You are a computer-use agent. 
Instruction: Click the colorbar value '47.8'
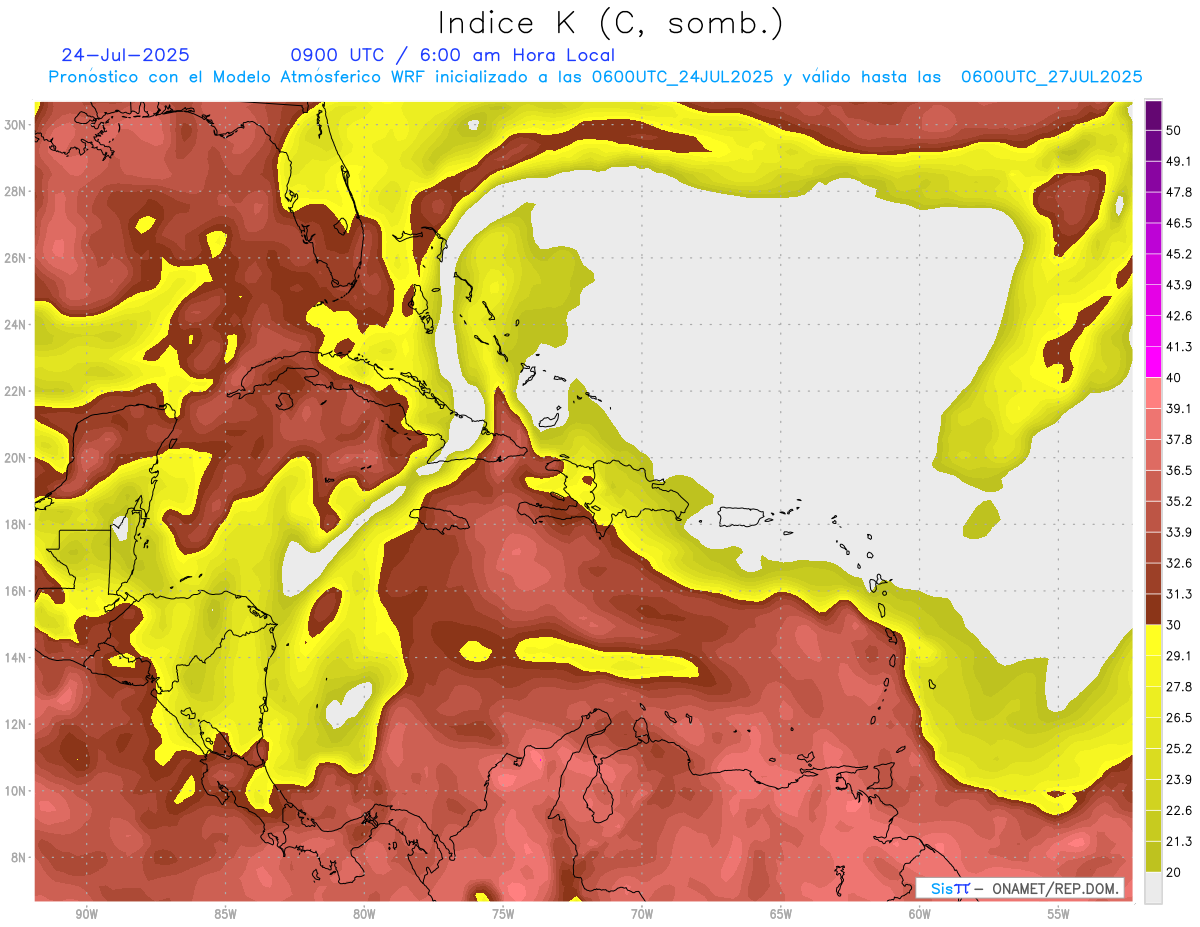point(1179,192)
